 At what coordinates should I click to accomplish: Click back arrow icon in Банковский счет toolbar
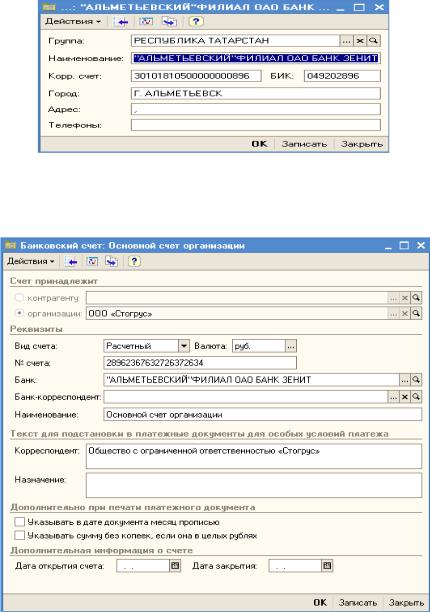pyautogui.click(x=72, y=262)
